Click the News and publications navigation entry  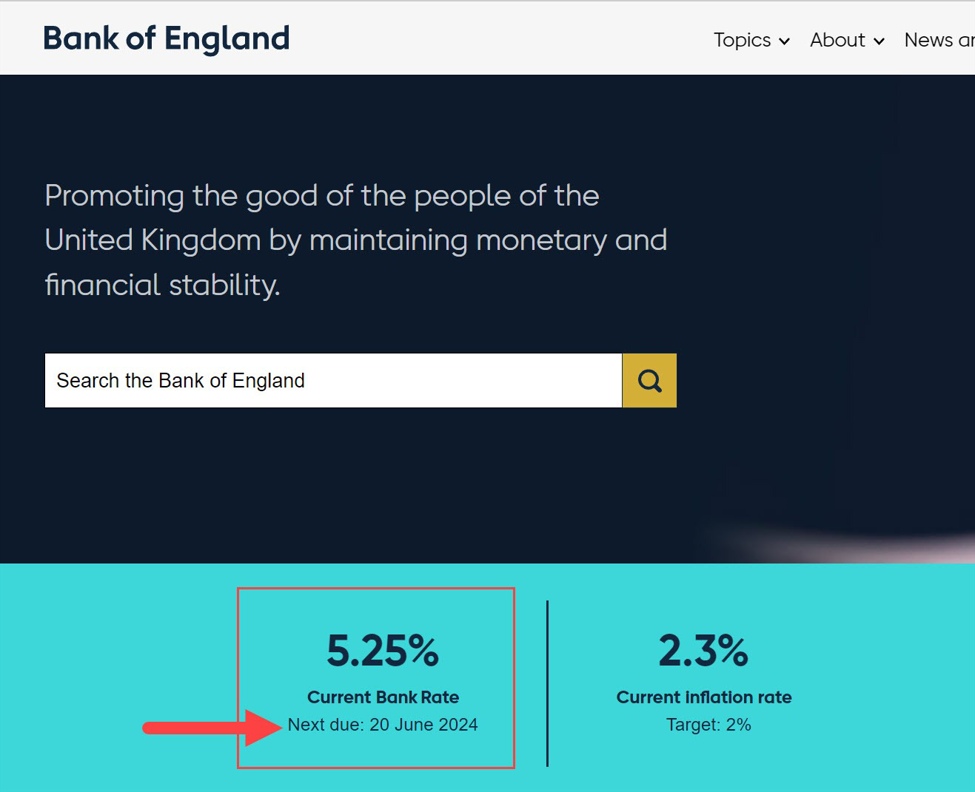point(937,40)
